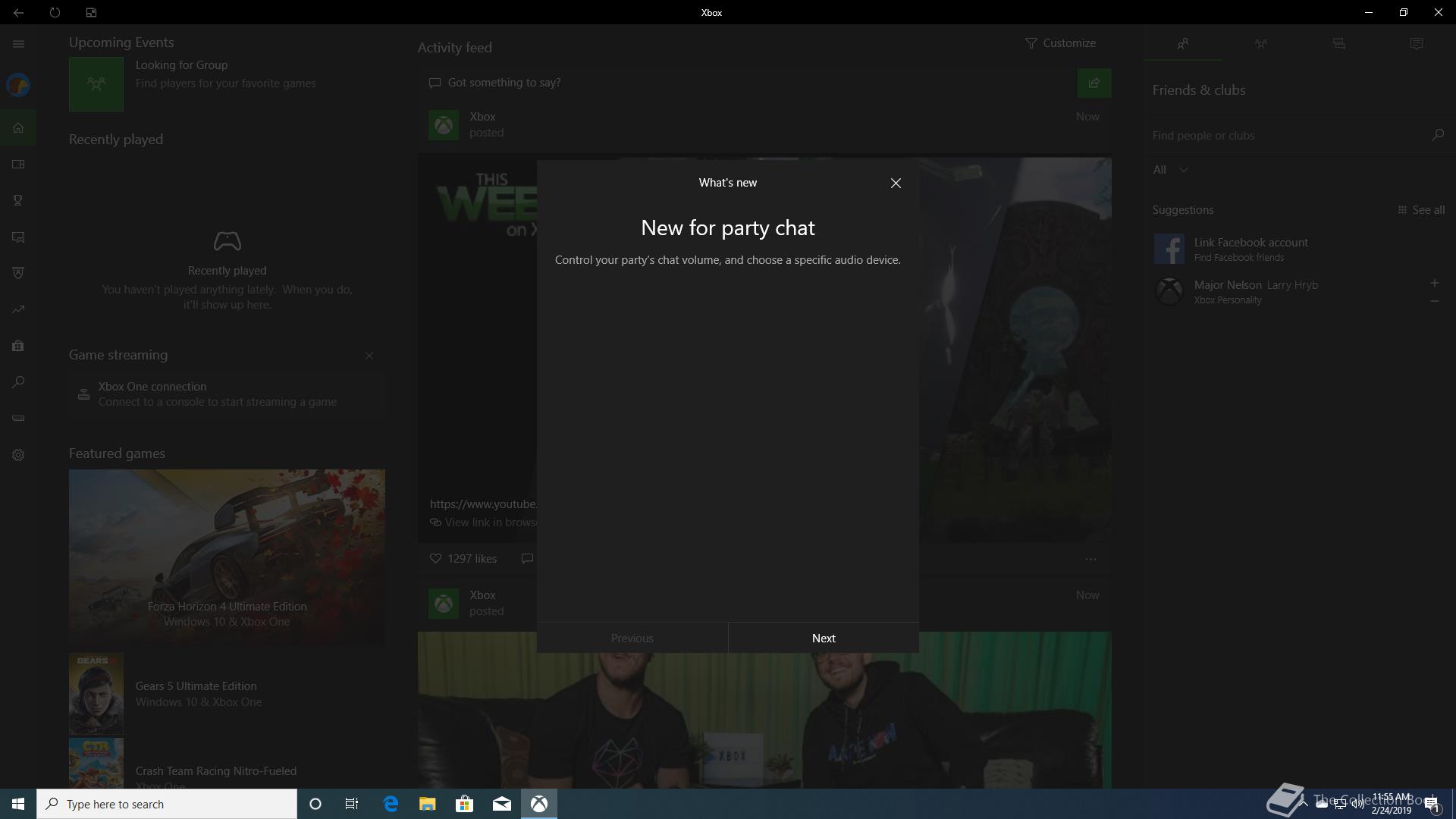Image resolution: width=1456 pixels, height=819 pixels.
Task: Click the taskbar search box
Action: click(167, 804)
